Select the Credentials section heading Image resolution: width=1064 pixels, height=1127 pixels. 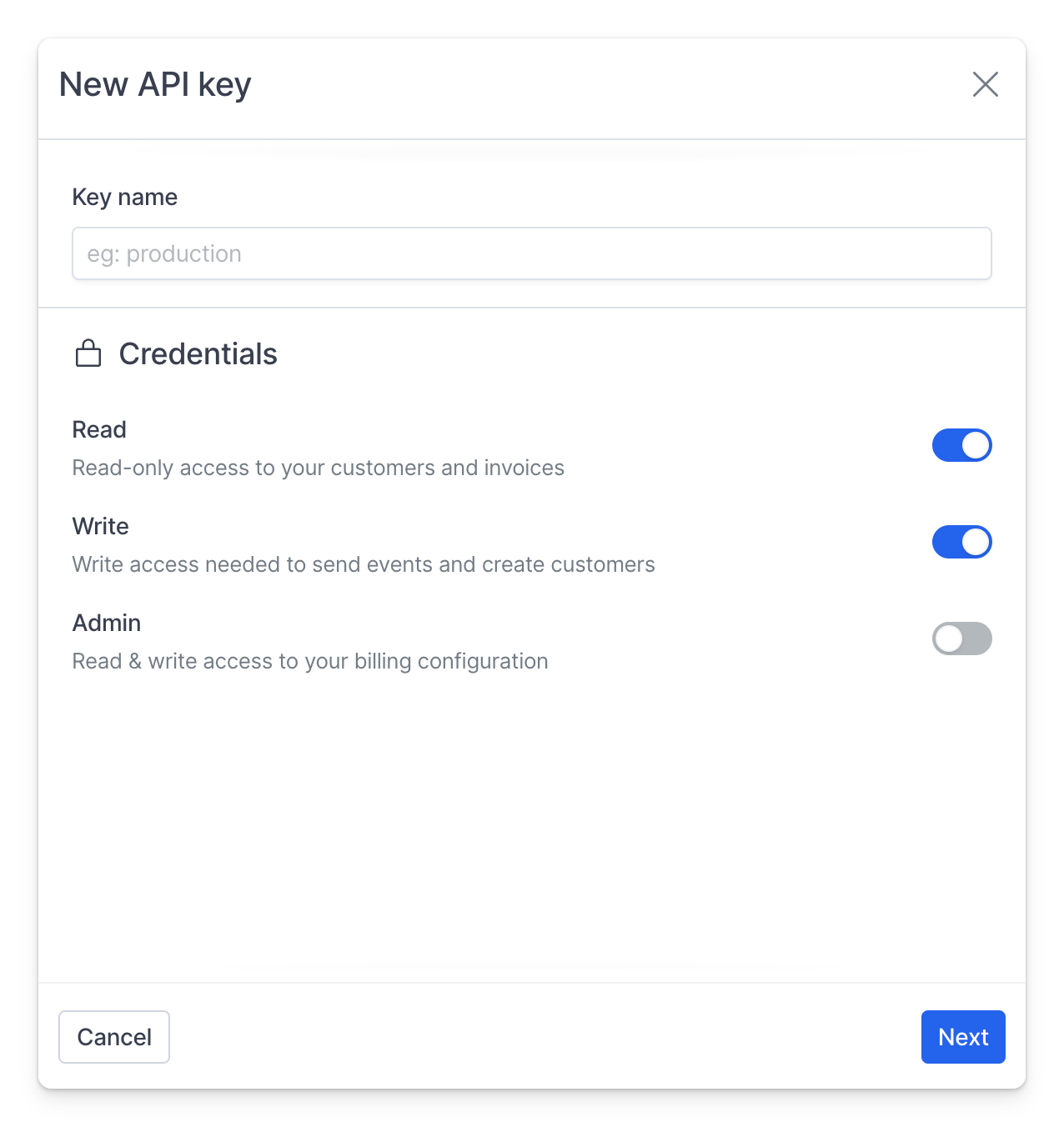click(198, 354)
